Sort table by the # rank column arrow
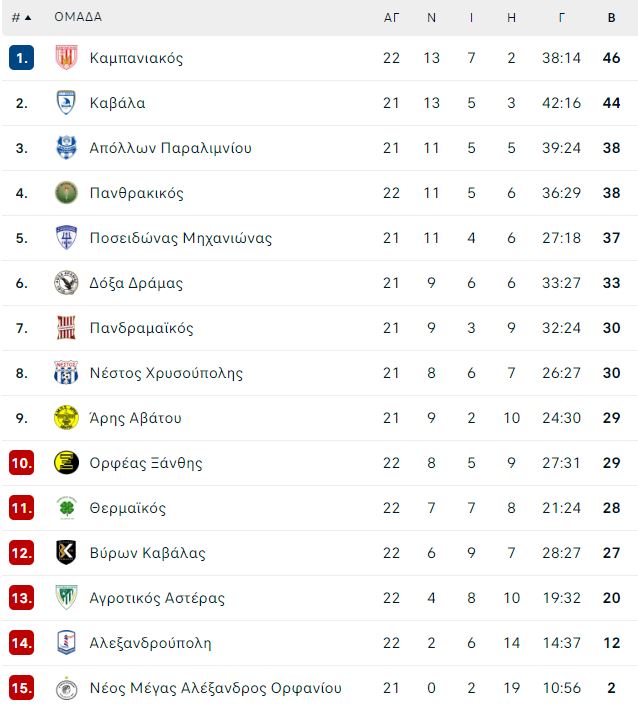The height and width of the screenshot is (710, 638). tap(22, 18)
